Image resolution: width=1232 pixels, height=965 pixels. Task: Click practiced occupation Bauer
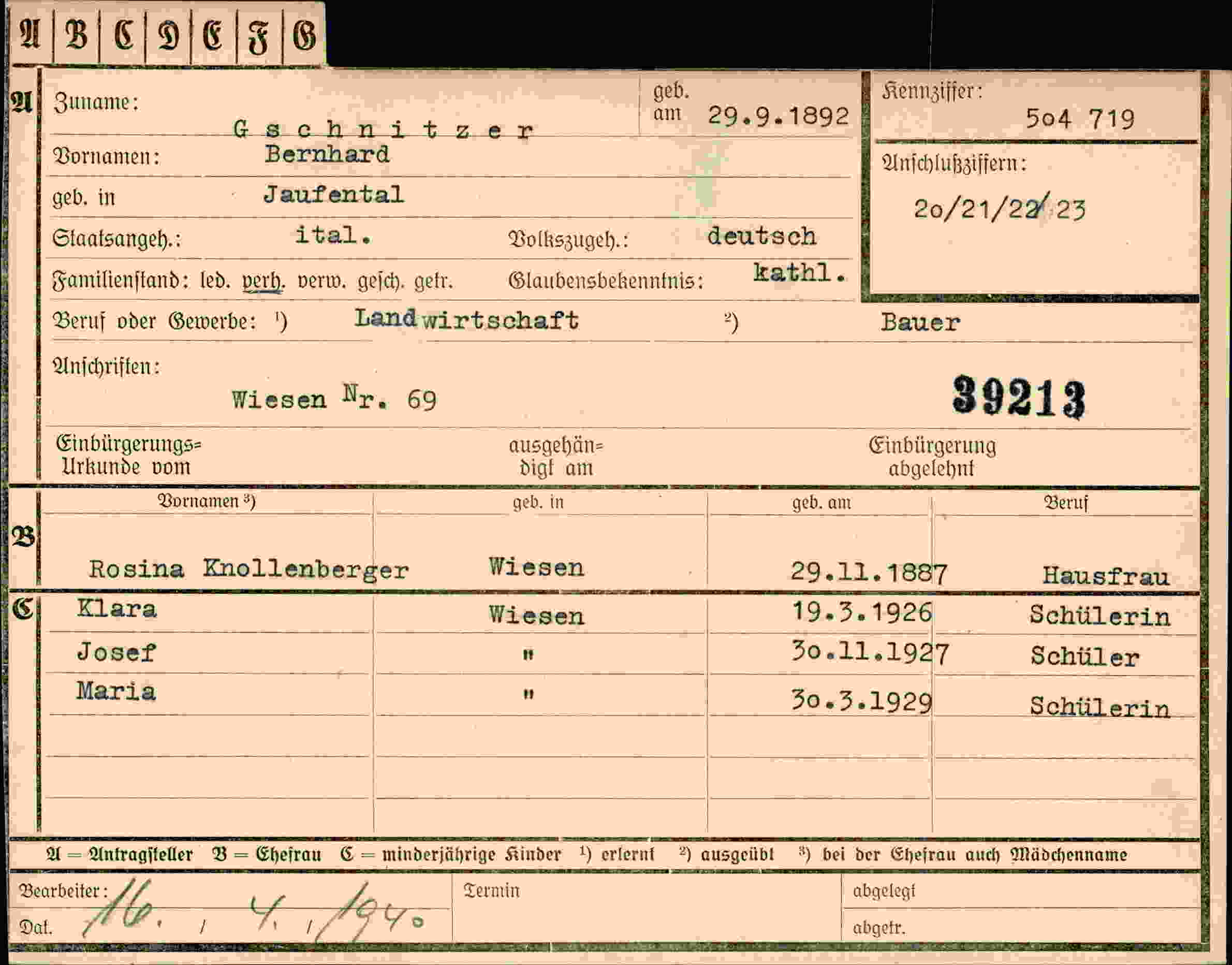(920, 323)
